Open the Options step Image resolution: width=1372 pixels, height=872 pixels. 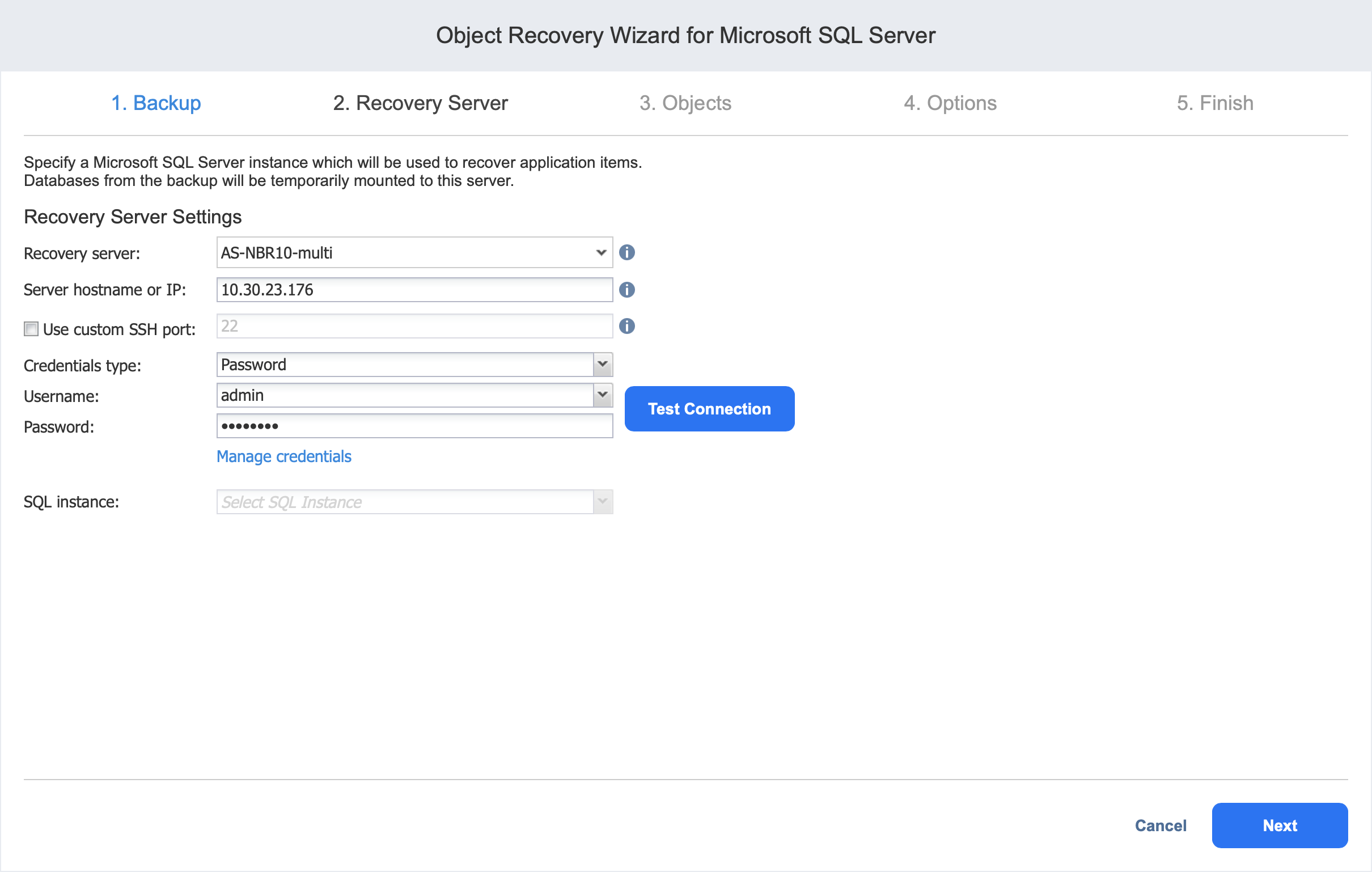coord(950,103)
